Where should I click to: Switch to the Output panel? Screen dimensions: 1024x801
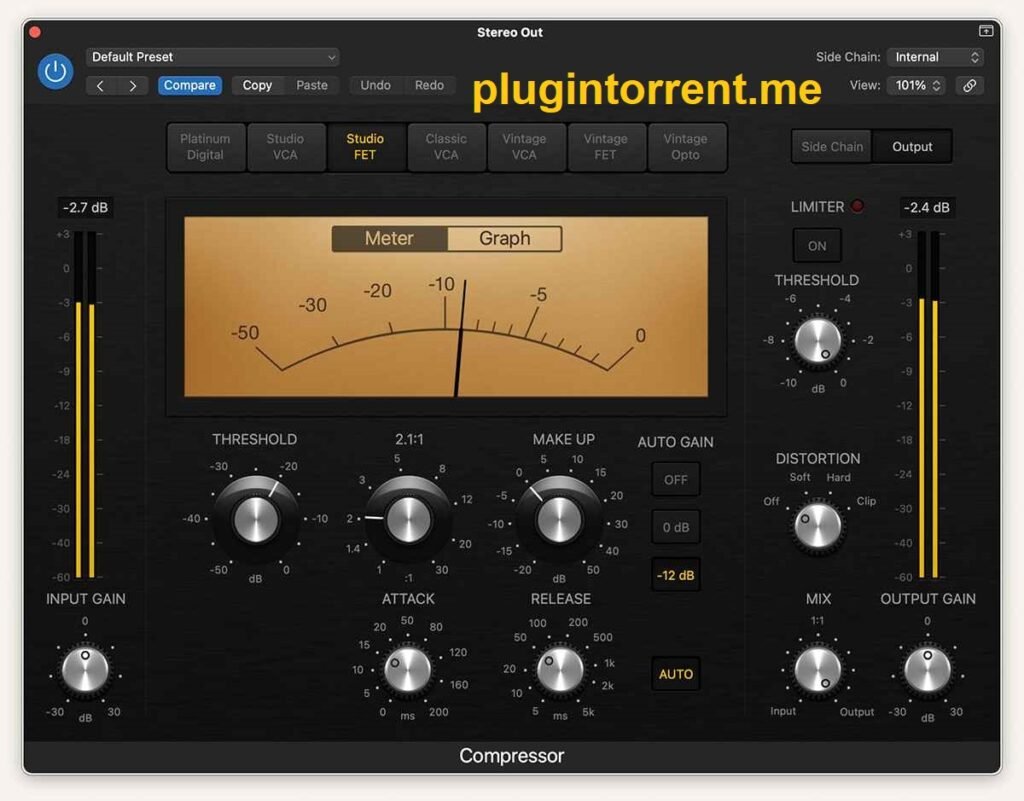pyautogui.click(x=912, y=147)
